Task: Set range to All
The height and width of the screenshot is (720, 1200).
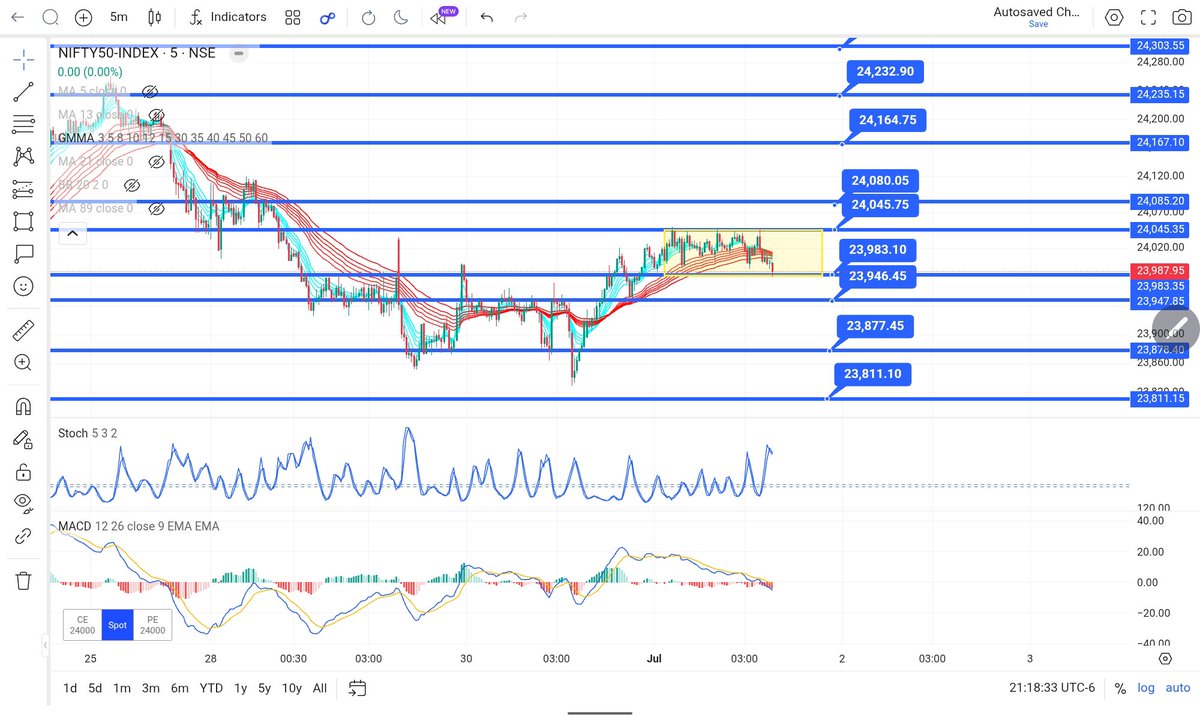Action: [319, 688]
